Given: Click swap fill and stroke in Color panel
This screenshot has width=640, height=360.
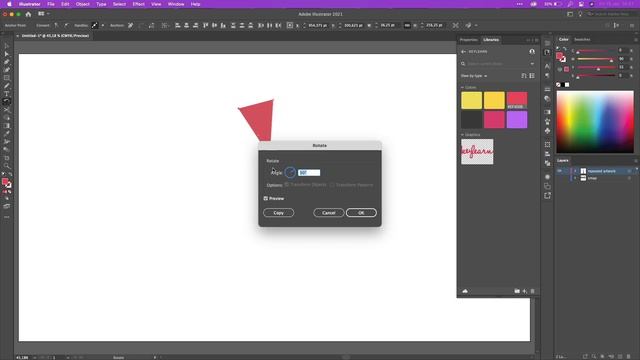Looking at the screenshot, I should [x=565, y=49].
